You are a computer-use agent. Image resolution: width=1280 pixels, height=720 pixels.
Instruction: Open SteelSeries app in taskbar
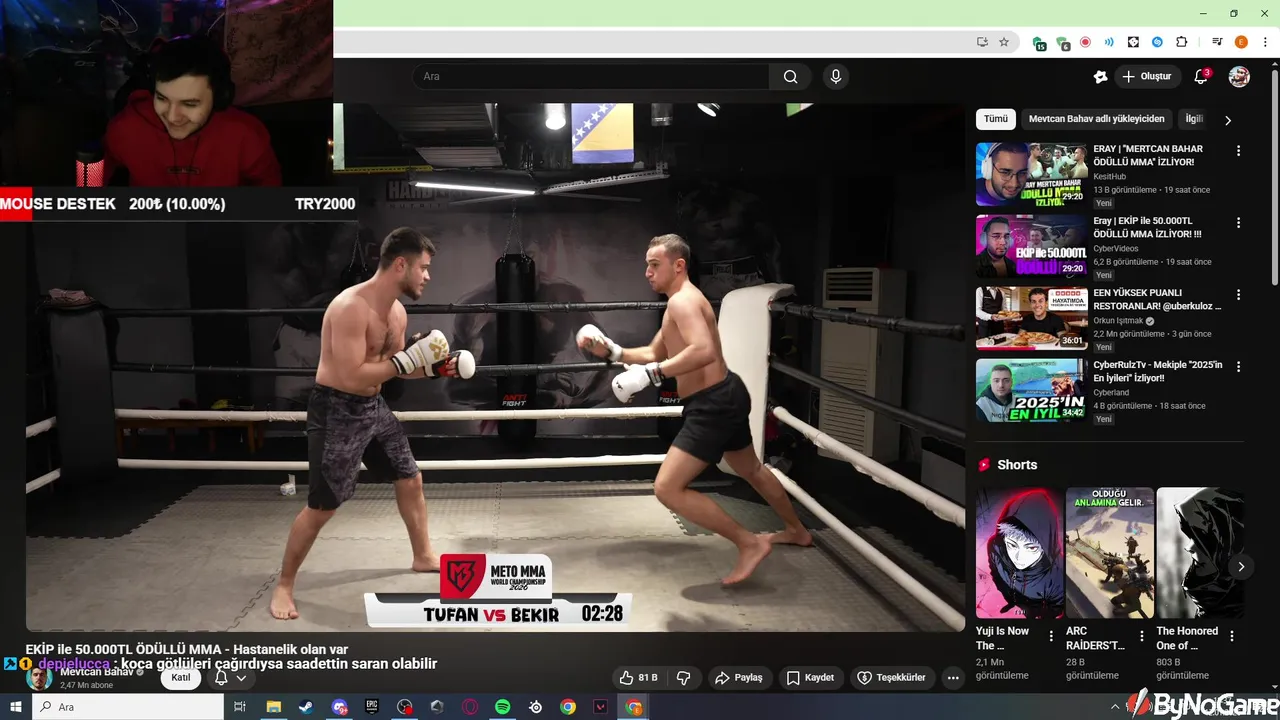point(536,707)
